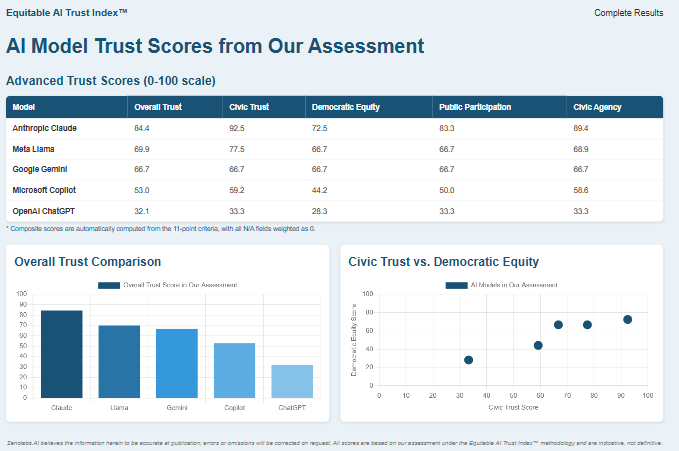Click the Llama bar in the bar chart
Screen dimensions: 679x451
click(x=119, y=361)
